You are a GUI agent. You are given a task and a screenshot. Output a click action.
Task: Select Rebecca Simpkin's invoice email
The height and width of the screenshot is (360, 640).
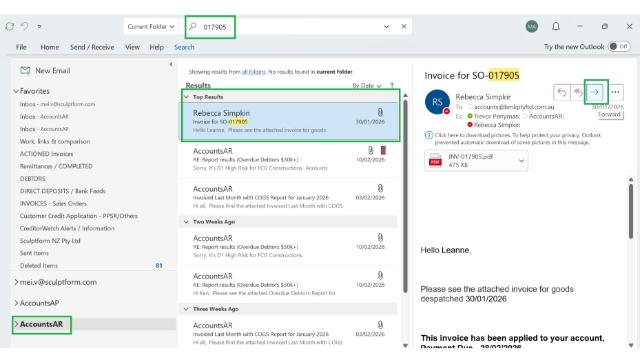(289, 121)
